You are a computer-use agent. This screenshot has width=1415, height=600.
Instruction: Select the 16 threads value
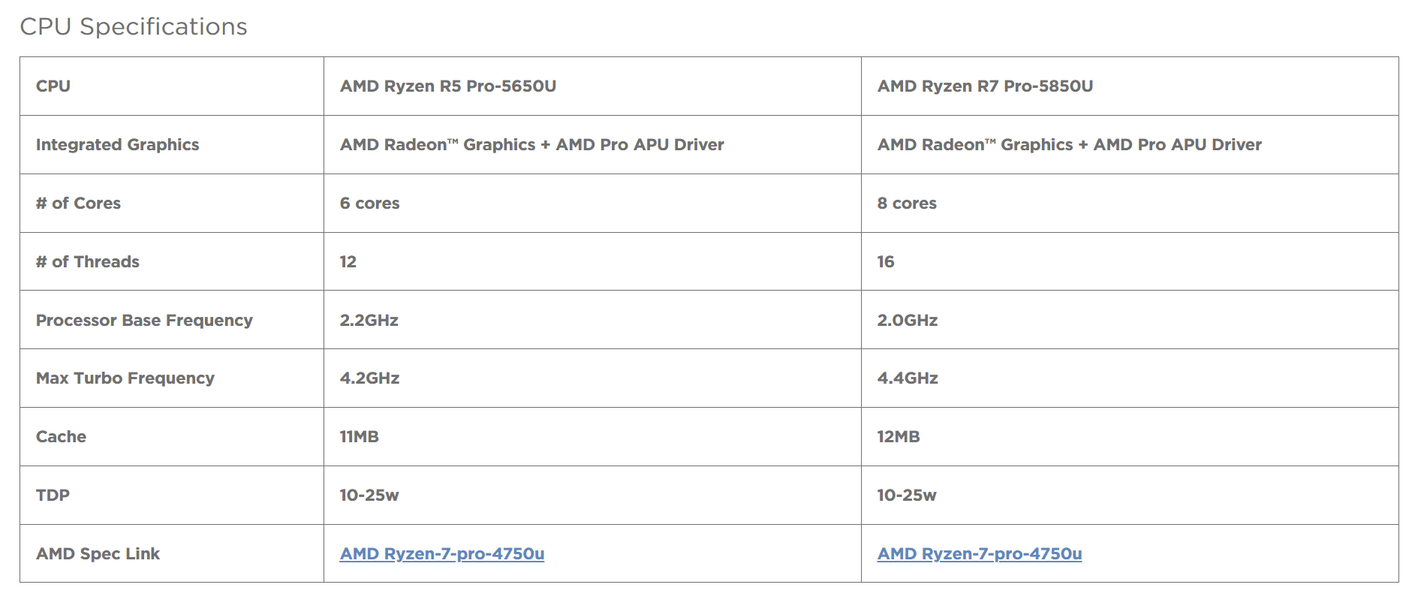tap(886, 262)
